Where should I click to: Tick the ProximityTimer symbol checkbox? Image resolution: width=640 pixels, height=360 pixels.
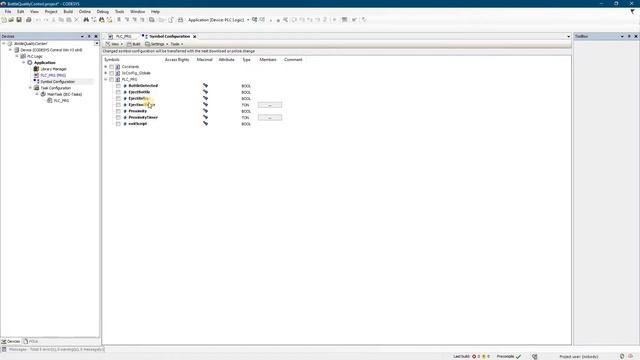(118, 117)
